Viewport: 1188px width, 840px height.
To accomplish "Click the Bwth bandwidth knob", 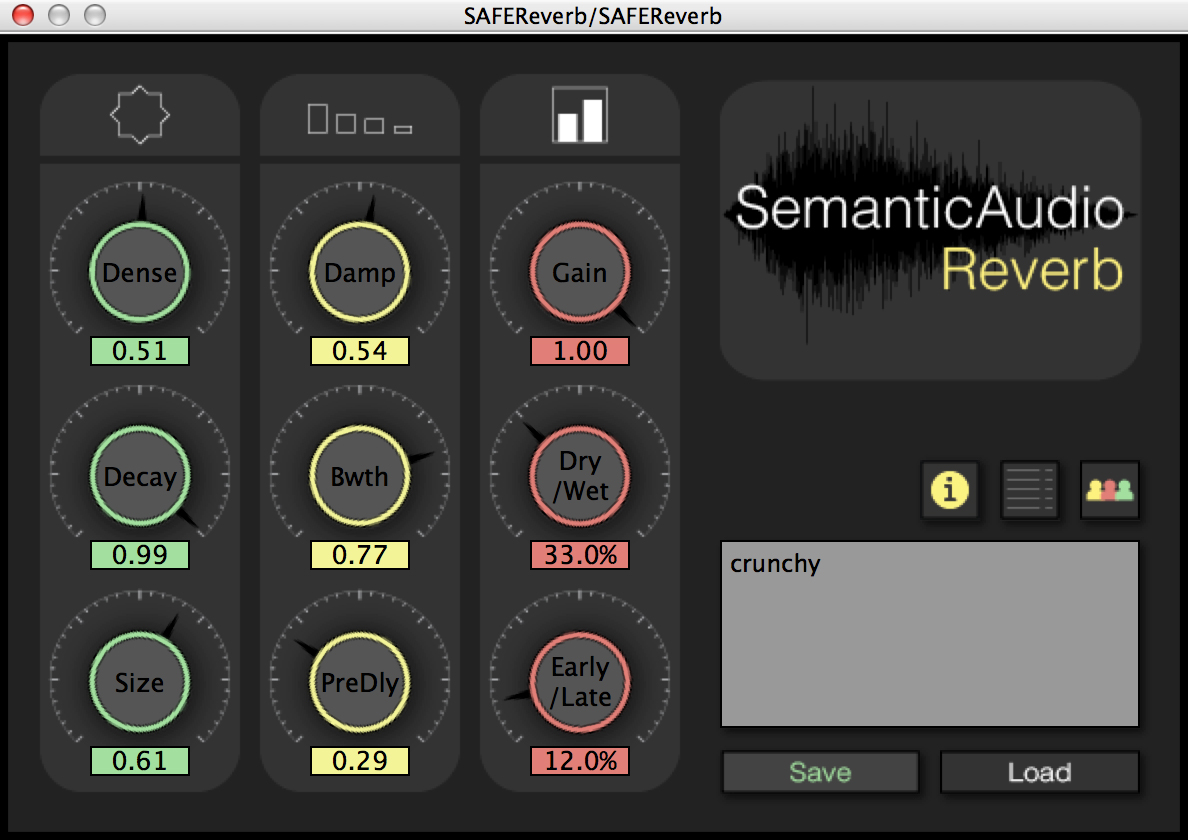I will 360,477.
